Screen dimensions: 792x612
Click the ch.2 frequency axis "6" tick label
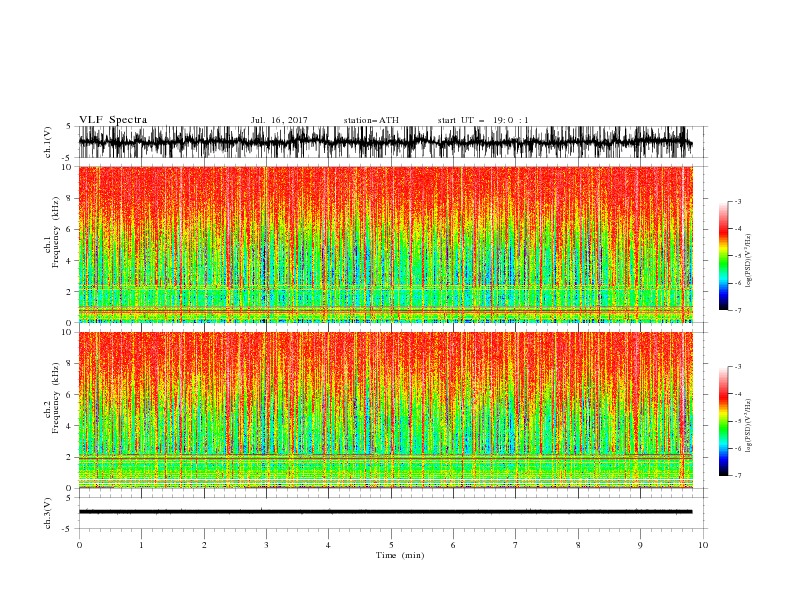(x=70, y=395)
